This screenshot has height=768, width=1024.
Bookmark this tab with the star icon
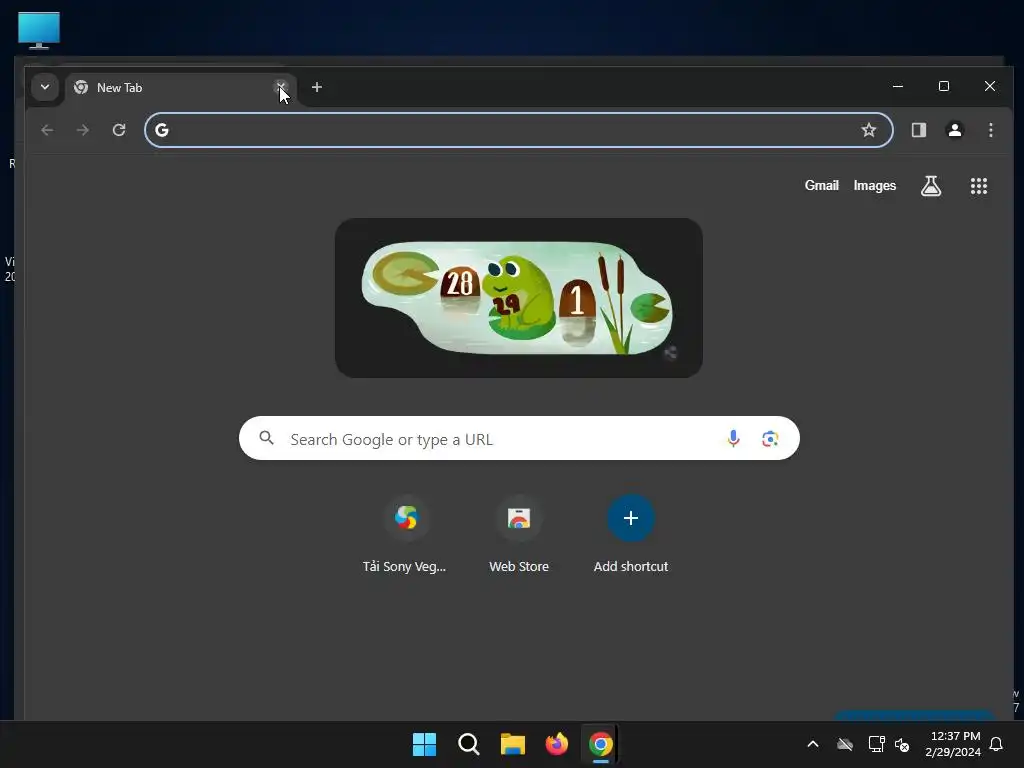click(x=869, y=130)
